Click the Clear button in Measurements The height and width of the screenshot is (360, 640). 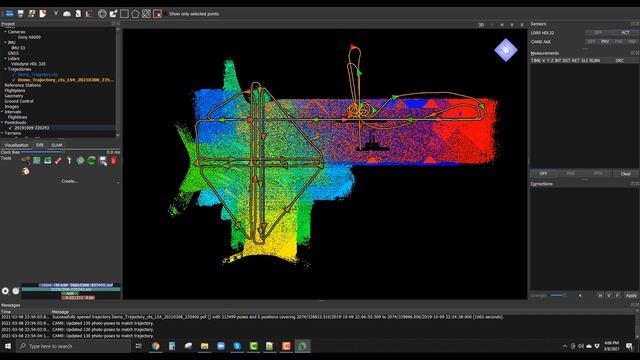tap(626, 173)
